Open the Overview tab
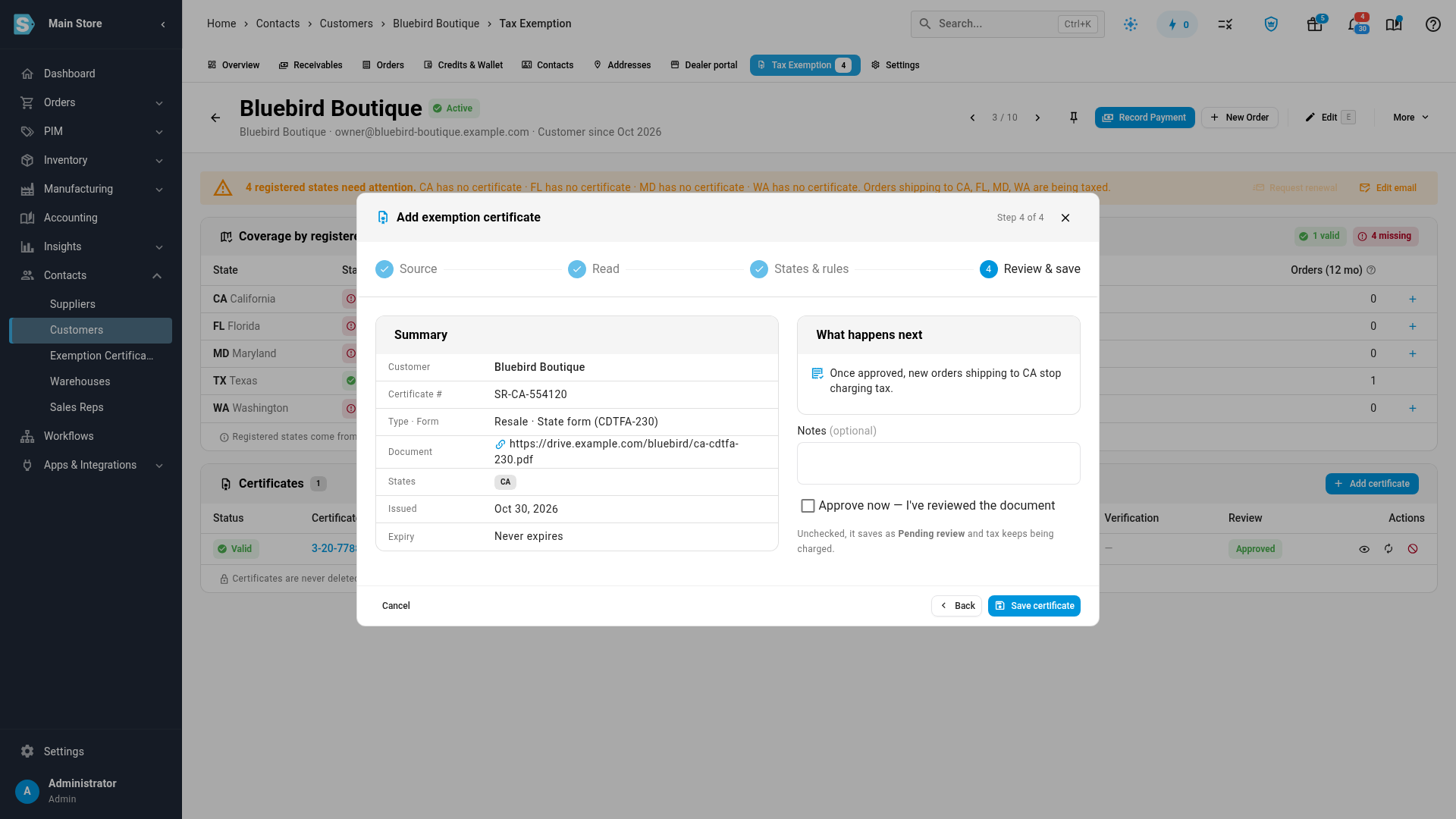The width and height of the screenshot is (1456, 819). tap(234, 65)
